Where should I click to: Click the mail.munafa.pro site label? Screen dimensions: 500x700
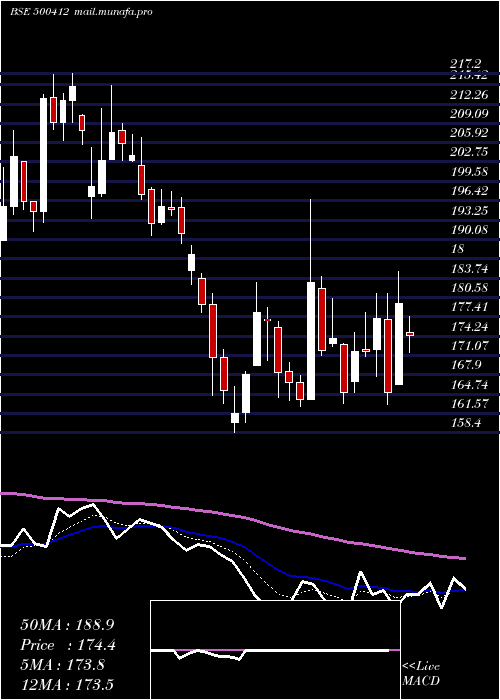(112, 12)
